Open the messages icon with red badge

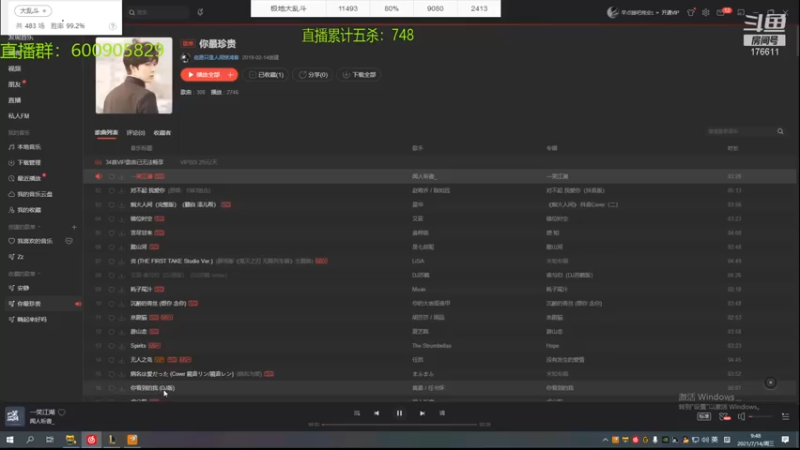pos(721,12)
